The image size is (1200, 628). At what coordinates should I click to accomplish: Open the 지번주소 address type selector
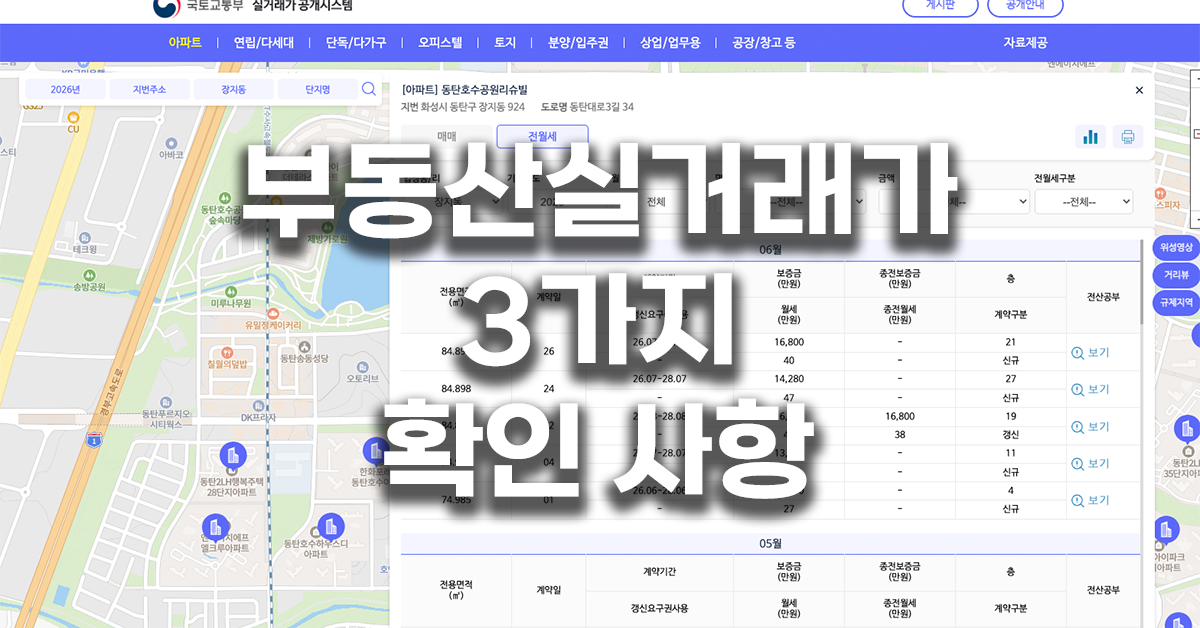(150, 89)
